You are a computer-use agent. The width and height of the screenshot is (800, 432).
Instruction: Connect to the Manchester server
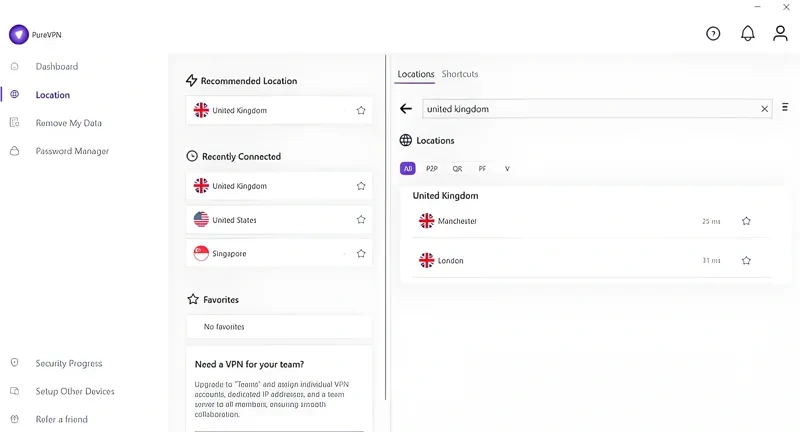tap(592, 221)
